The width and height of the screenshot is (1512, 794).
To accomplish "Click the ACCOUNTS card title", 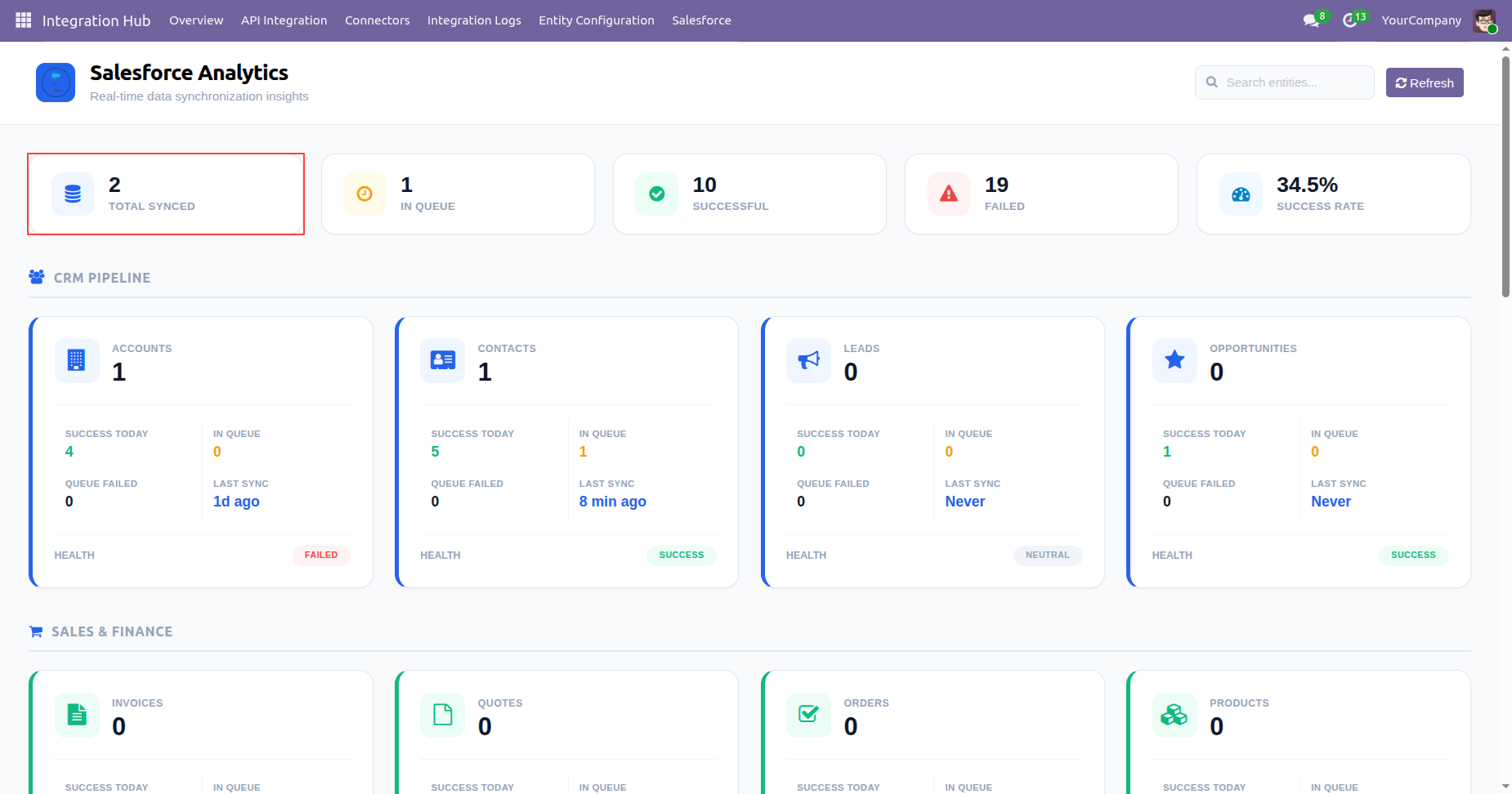I will coord(141,348).
